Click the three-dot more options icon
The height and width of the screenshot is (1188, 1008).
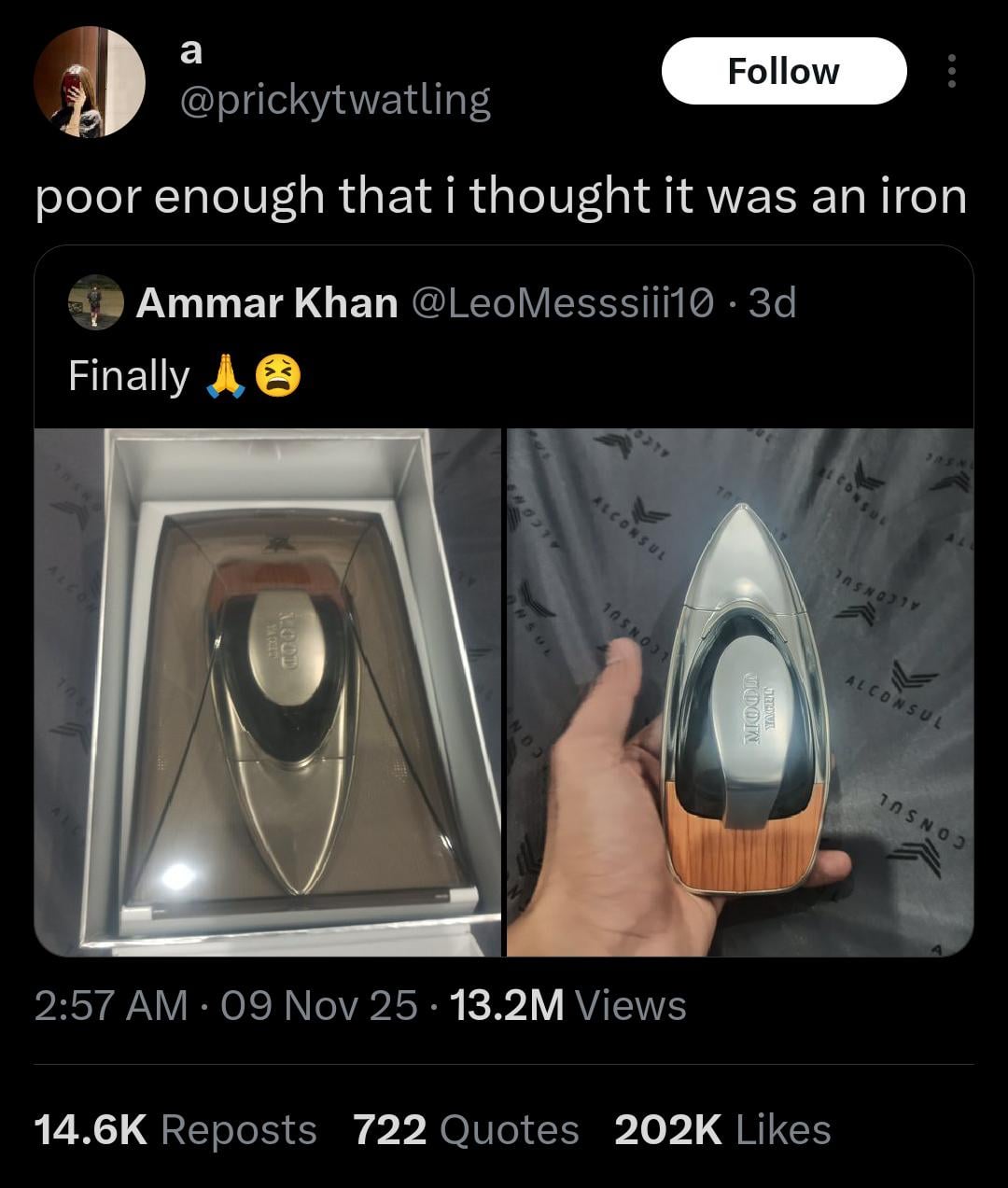(x=951, y=71)
